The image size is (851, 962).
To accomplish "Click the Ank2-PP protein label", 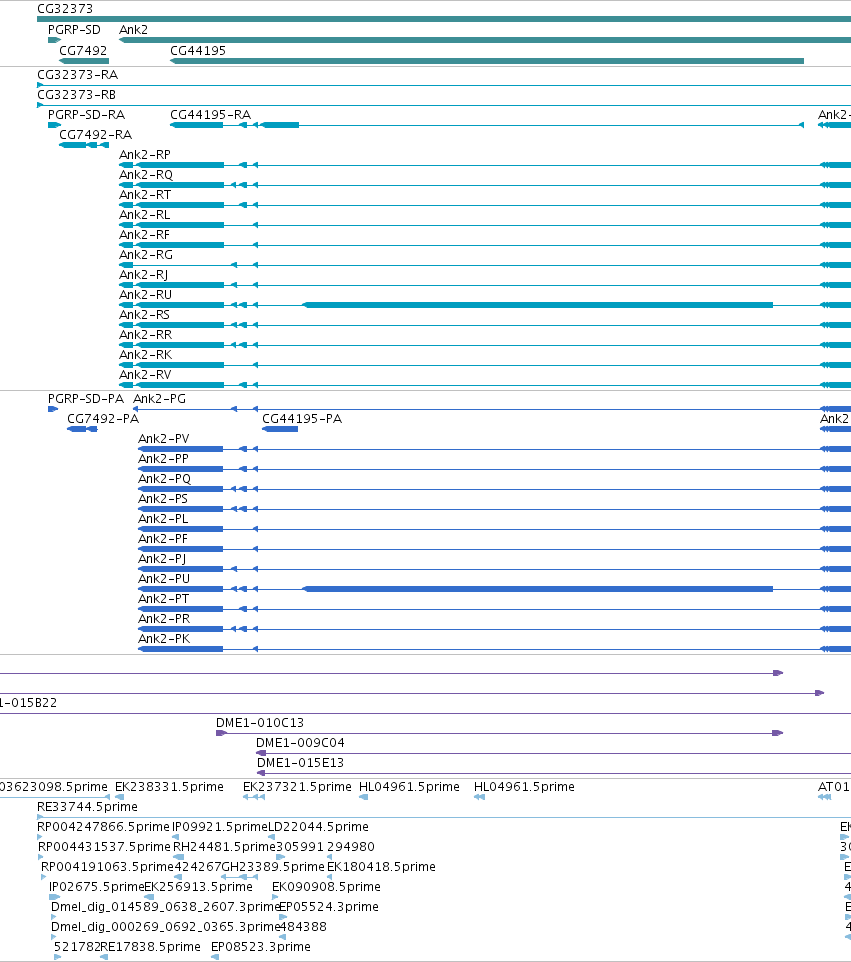I will (x=163, y=459).
